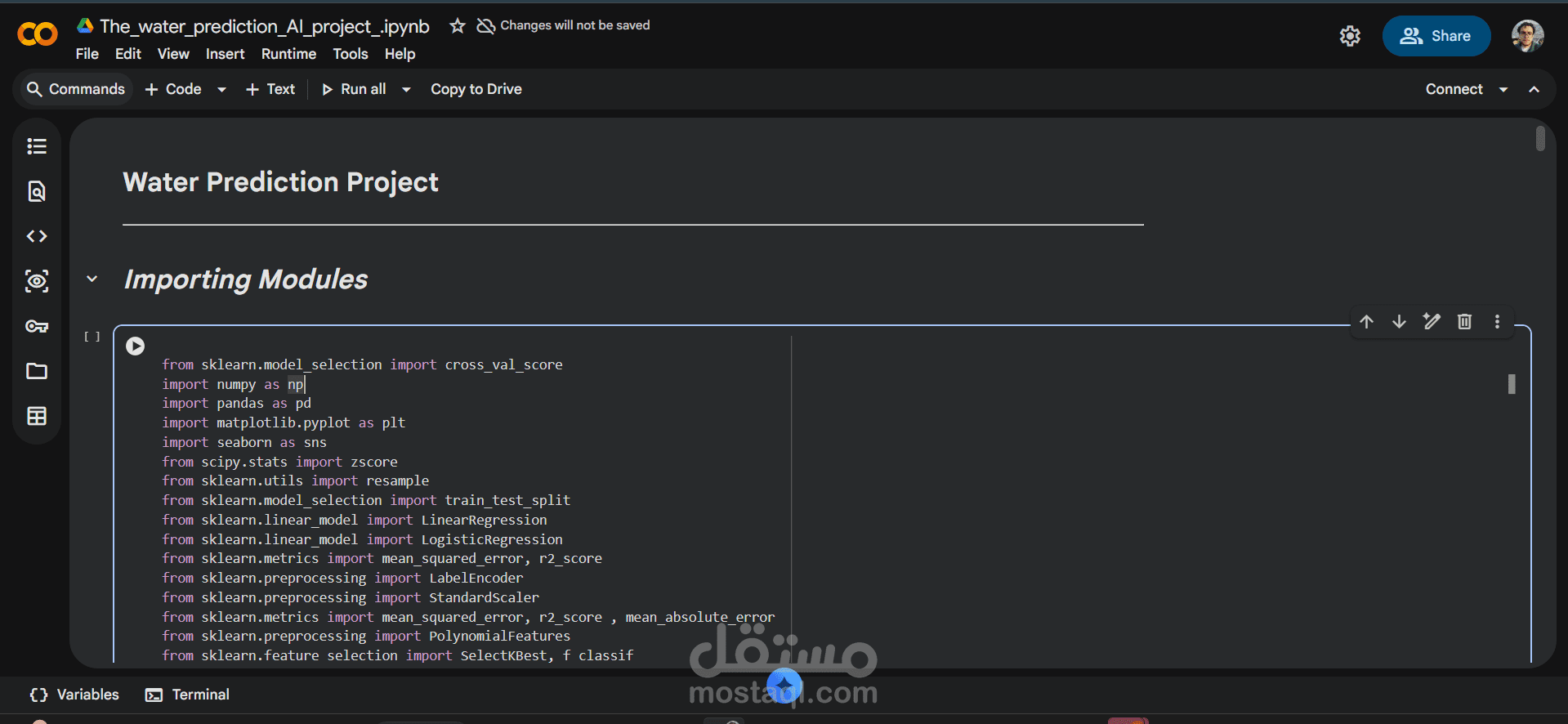Open the cell's more options menu
Screen dimensions: 1568x724
coord(1497,321)
